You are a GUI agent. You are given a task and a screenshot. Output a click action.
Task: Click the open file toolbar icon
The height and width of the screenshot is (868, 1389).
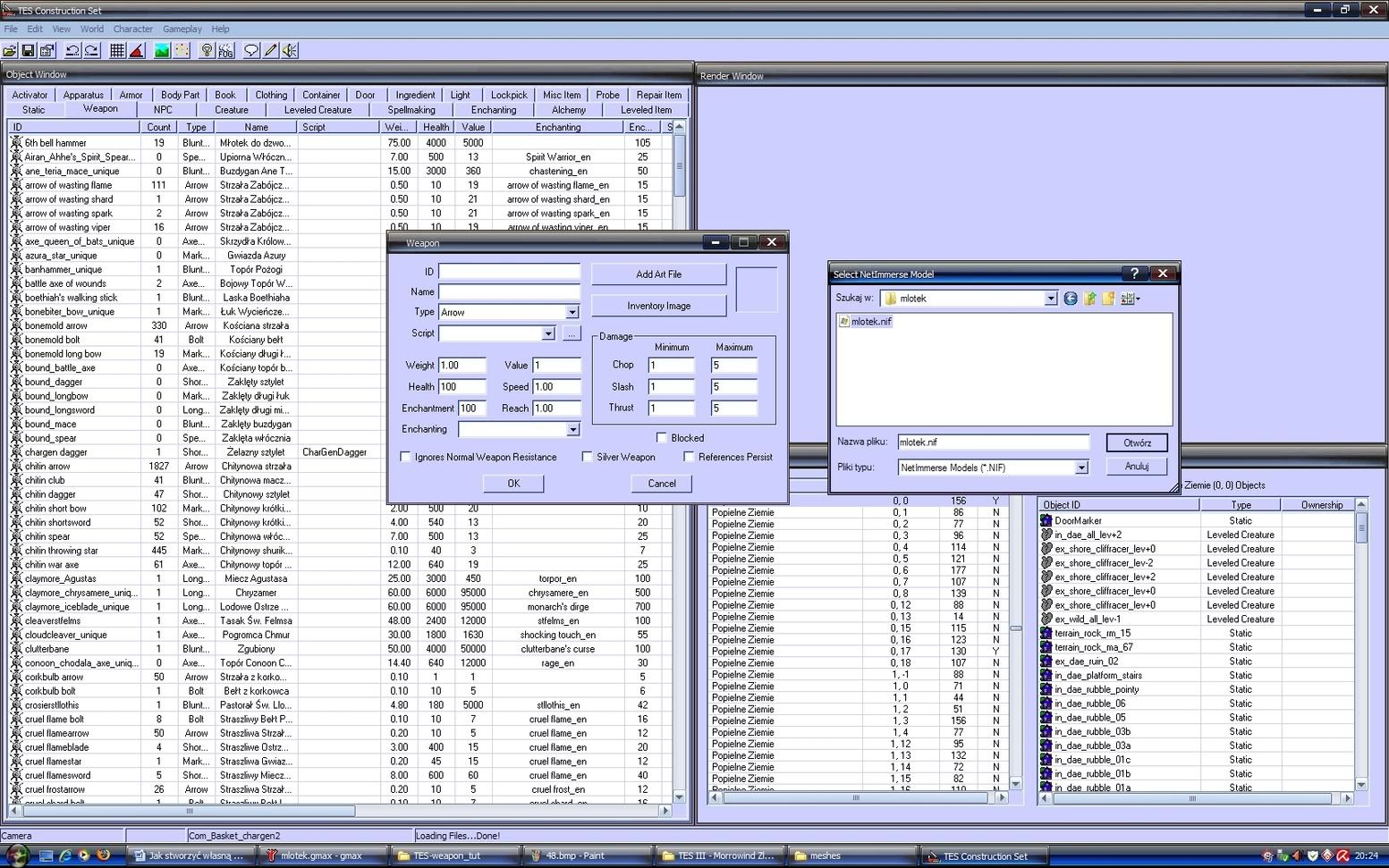(x=11, y=51)
